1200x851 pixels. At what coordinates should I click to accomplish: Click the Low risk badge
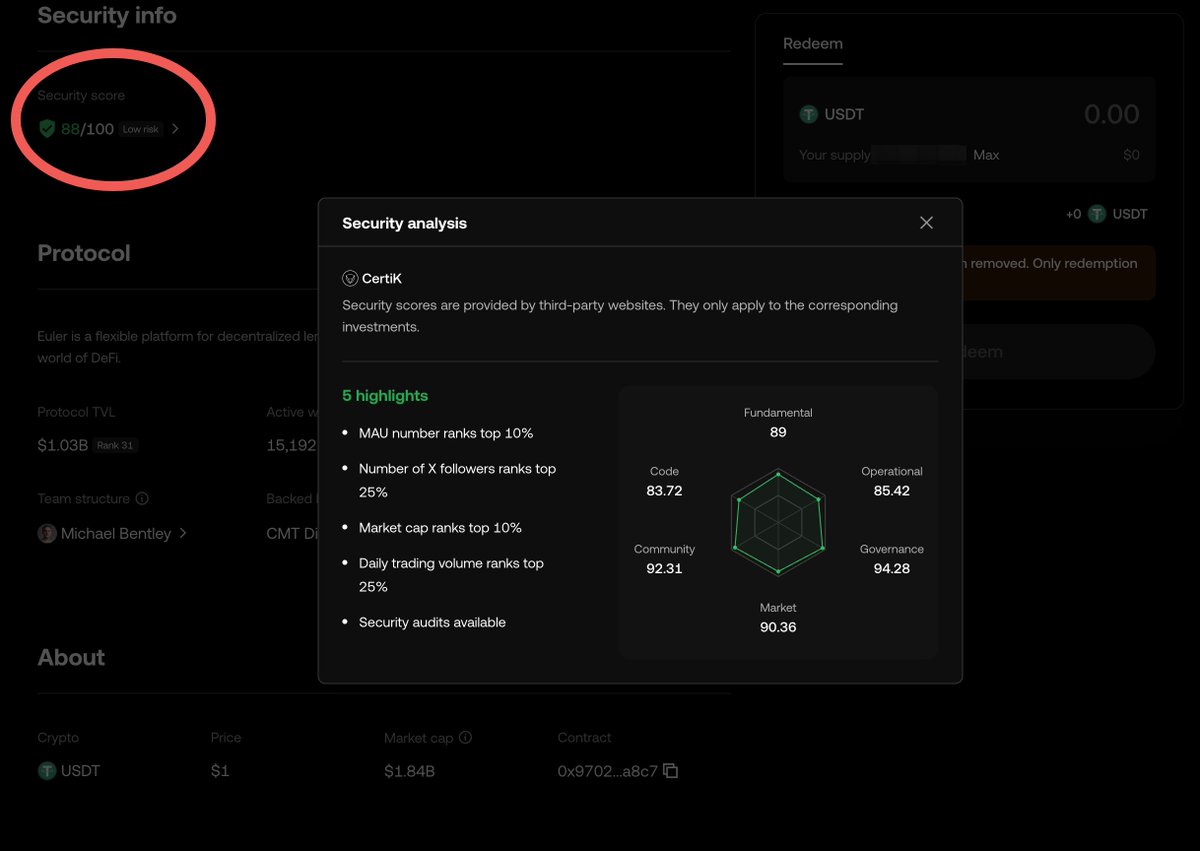click(x=141, y=129)
